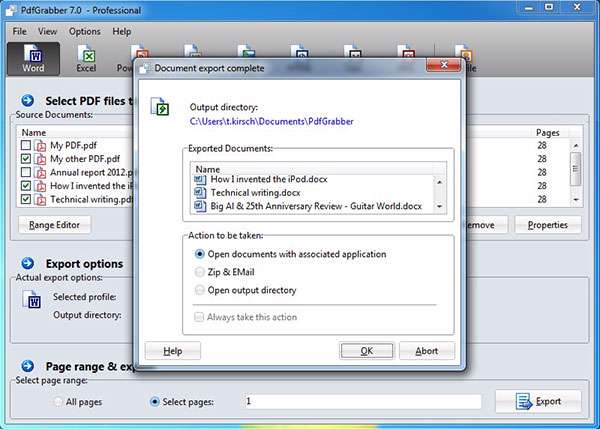Open the File menu
This screenshot has width=600, height=429.
(19, 31)
